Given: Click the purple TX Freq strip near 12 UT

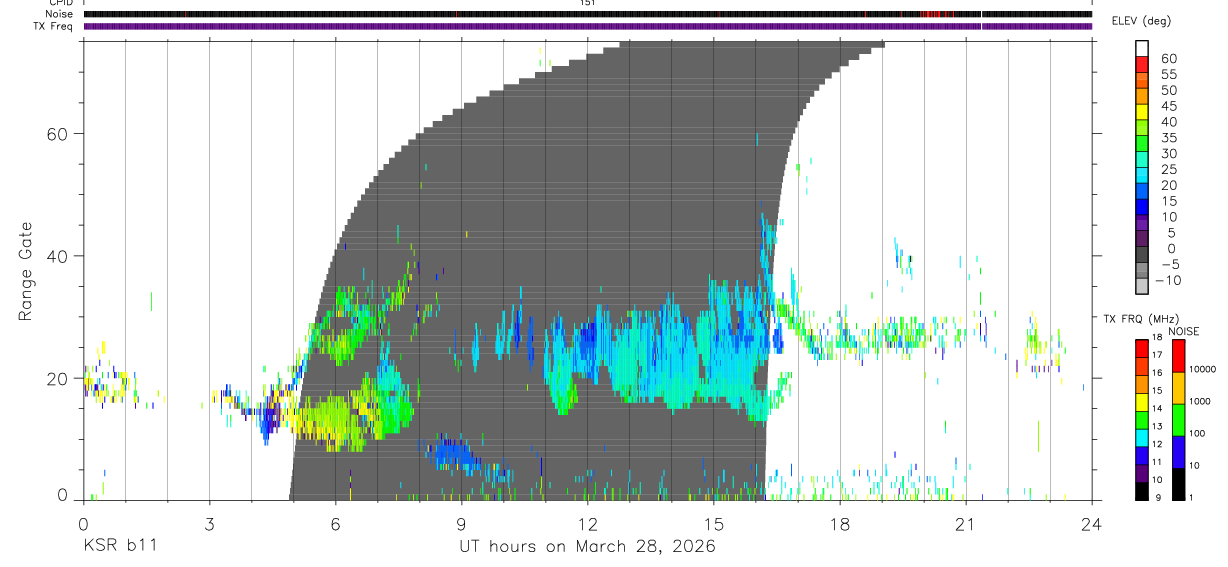Looking at the screenshot, I should click(x=587, y=26).
